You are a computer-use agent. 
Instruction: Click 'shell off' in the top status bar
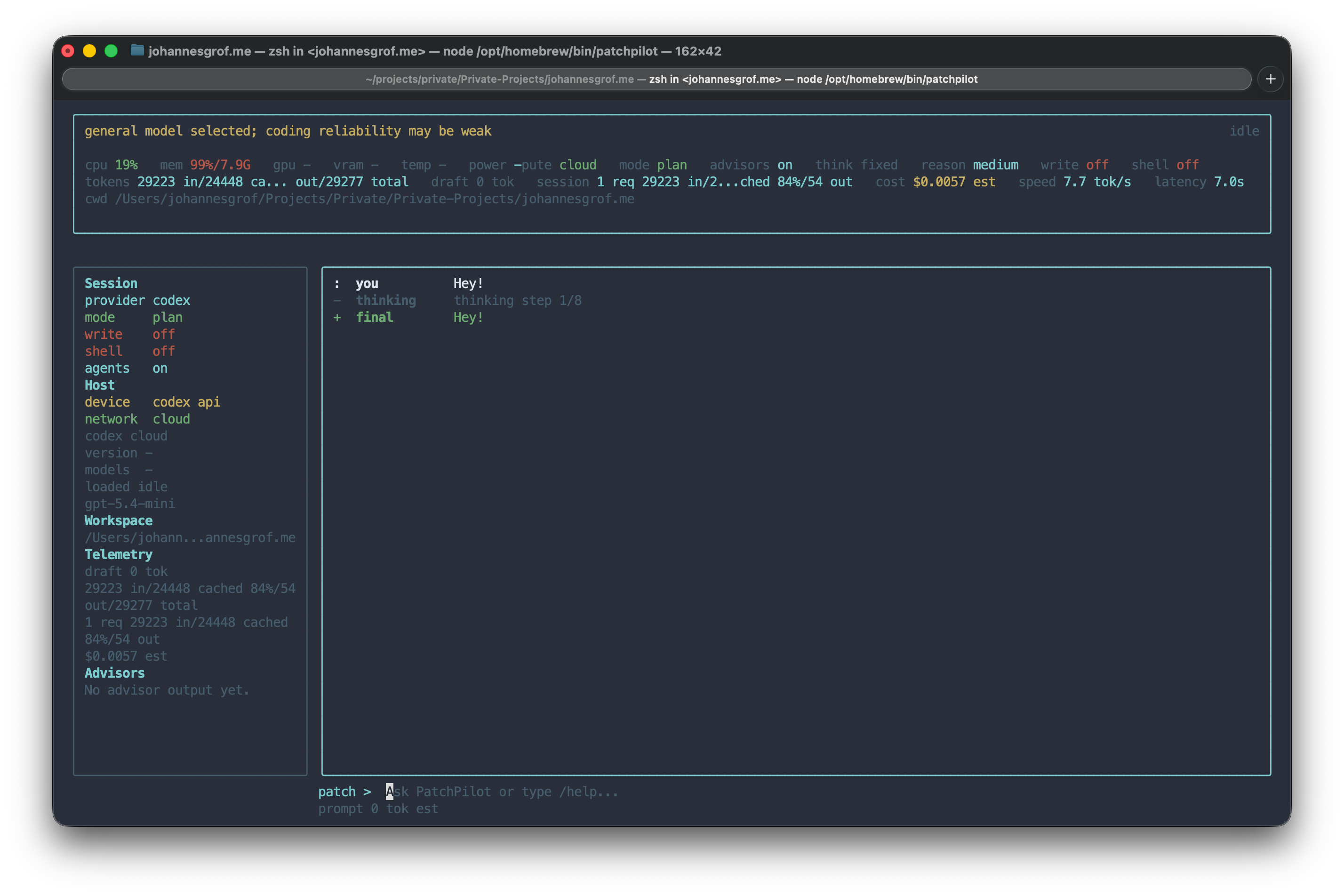pos(1165,165)
